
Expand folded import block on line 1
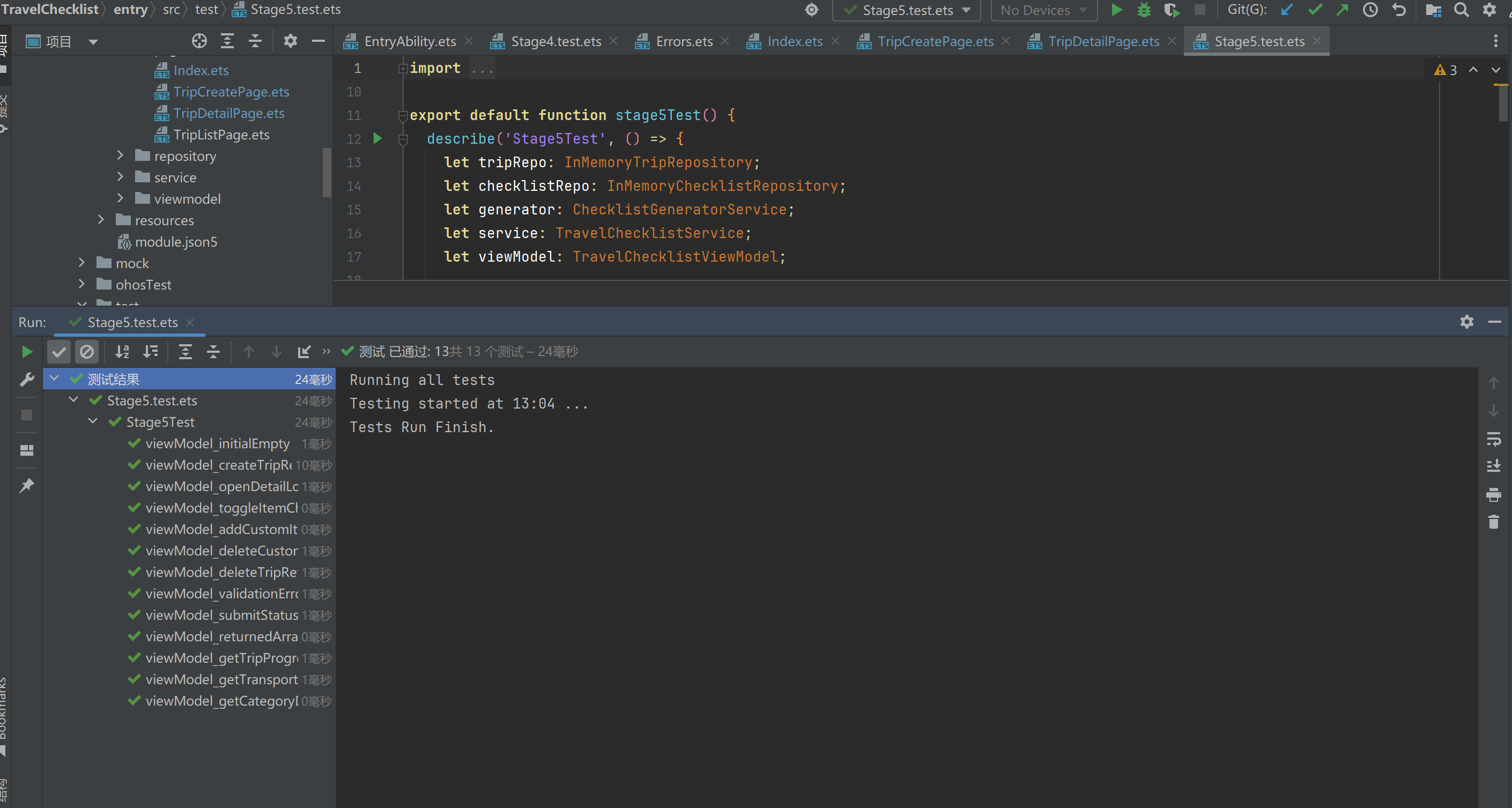pos(403,68)
